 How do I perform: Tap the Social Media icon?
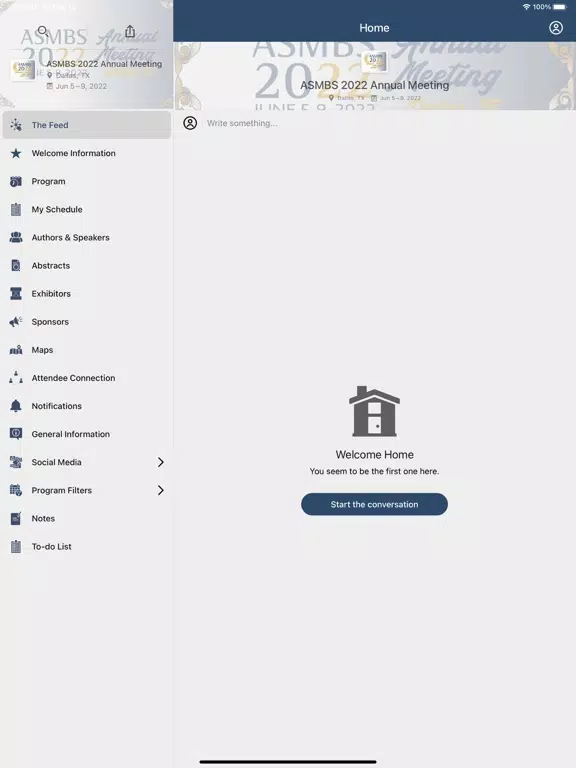16,462
